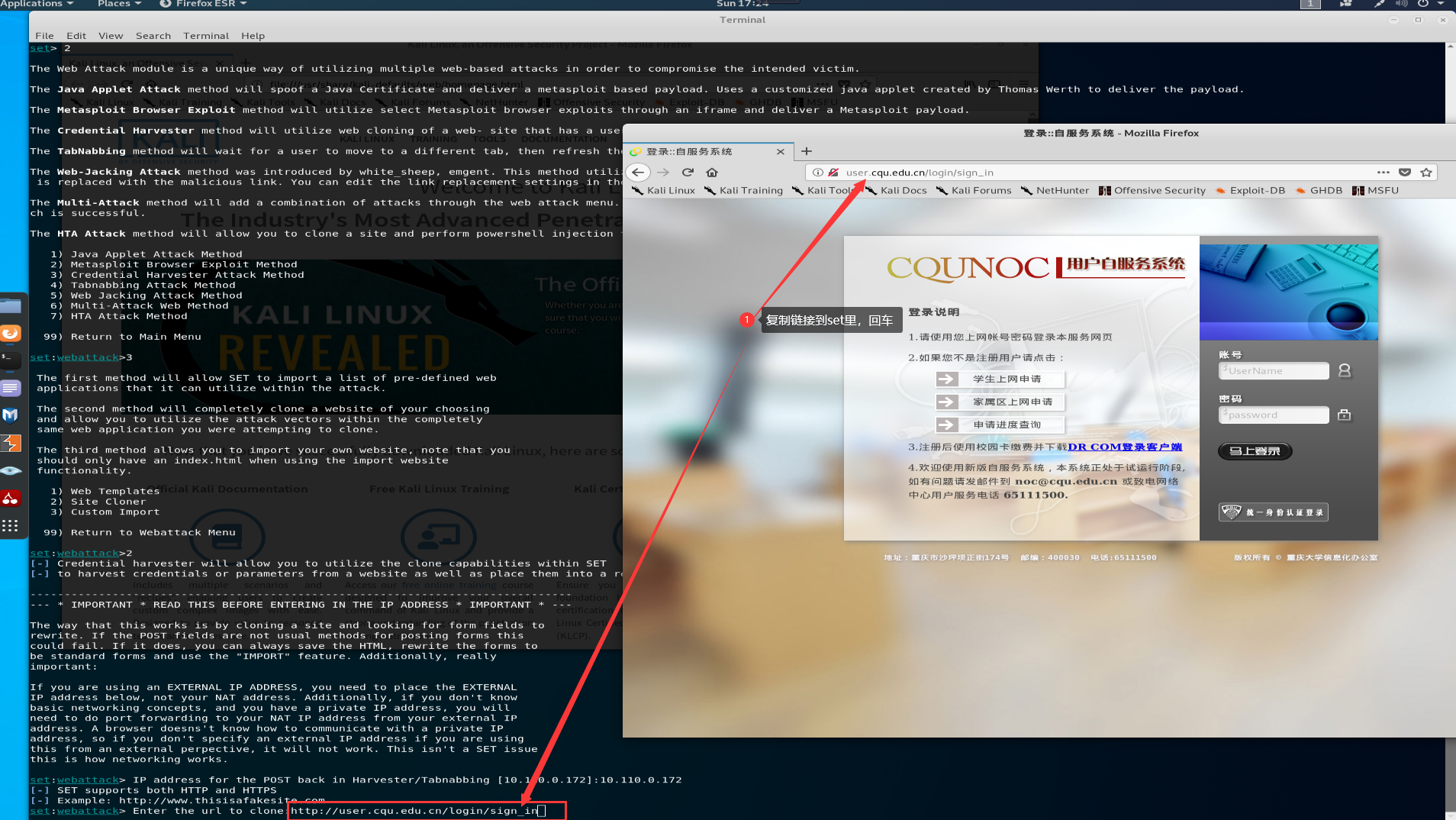Click the pen-shaped icon in the top panel

[1379, 4]
